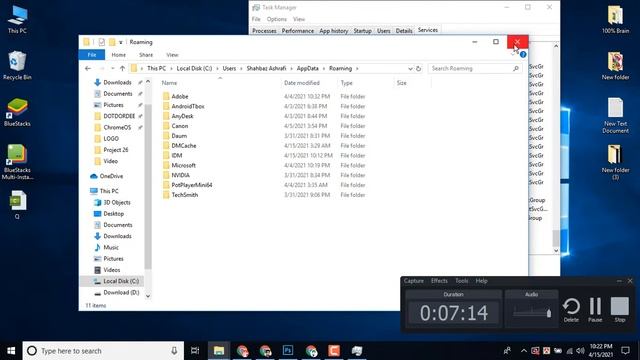This screenshot has width=640, height=360.
Task: Open Effects menu in recorder
Action: coord(439,281)
